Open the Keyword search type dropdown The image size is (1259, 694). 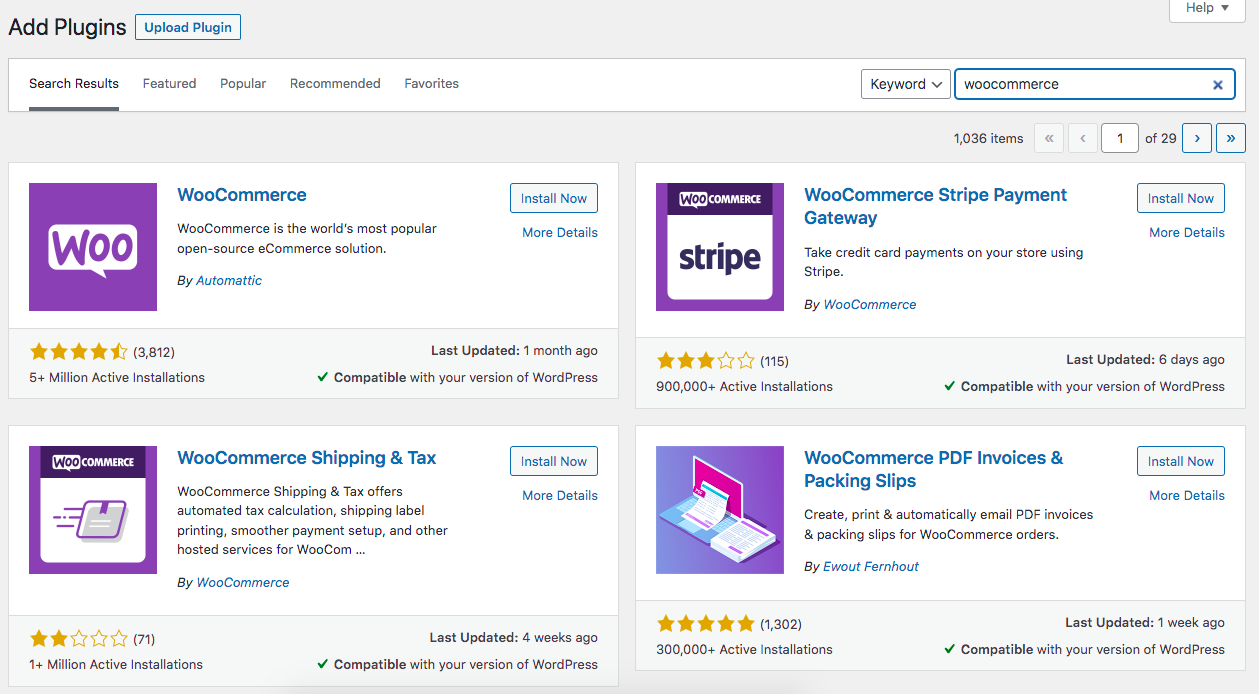pyautogui.click(x=905, y=84)
